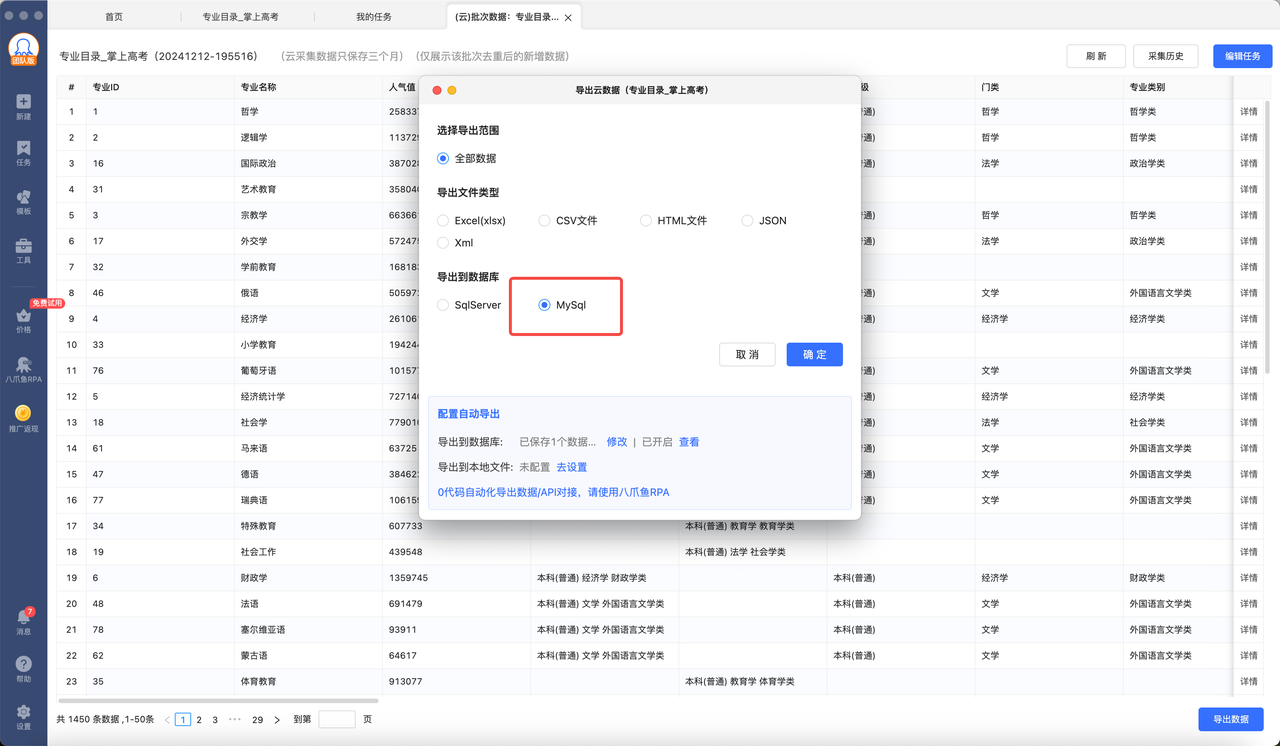The height and width of the screenshot is (746, 1280).
Task: Choose SqlServer as database export target
Action: click(x=443, y=305)
